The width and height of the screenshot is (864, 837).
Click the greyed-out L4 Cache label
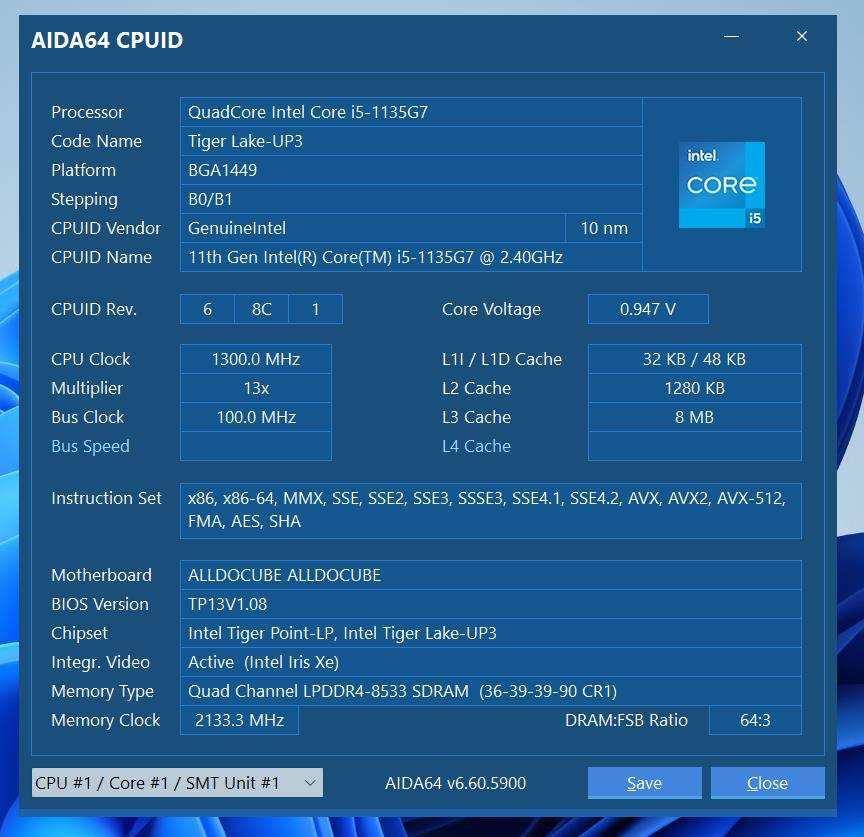click(x=476, y=446)
